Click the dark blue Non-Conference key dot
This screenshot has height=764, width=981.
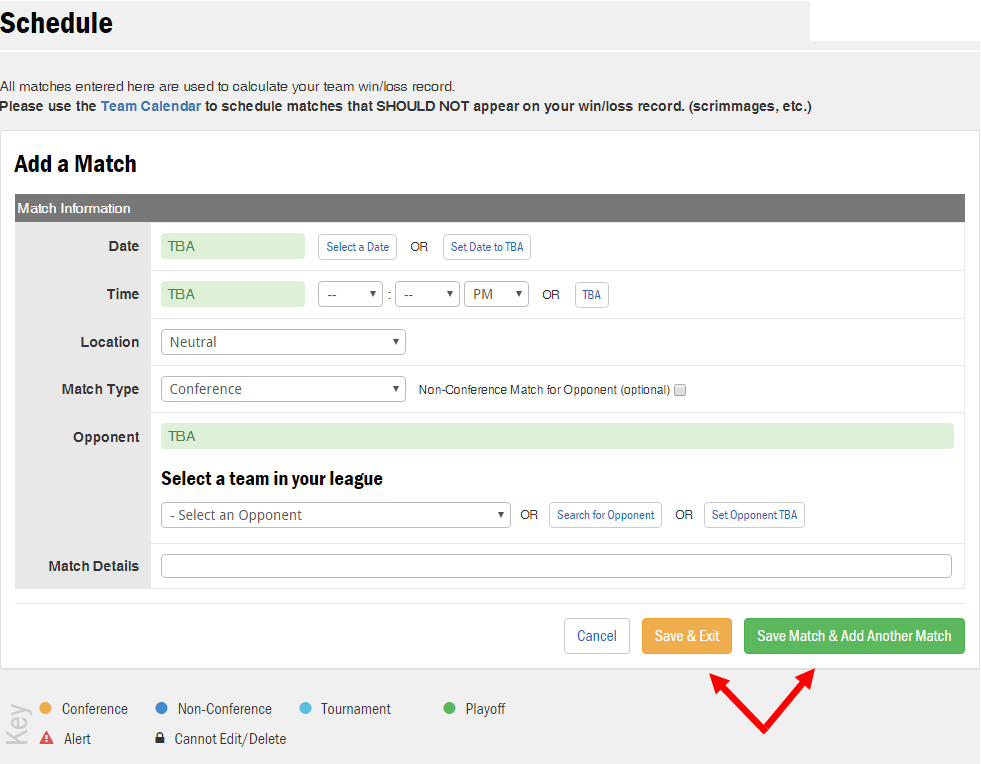click(161, 708)
